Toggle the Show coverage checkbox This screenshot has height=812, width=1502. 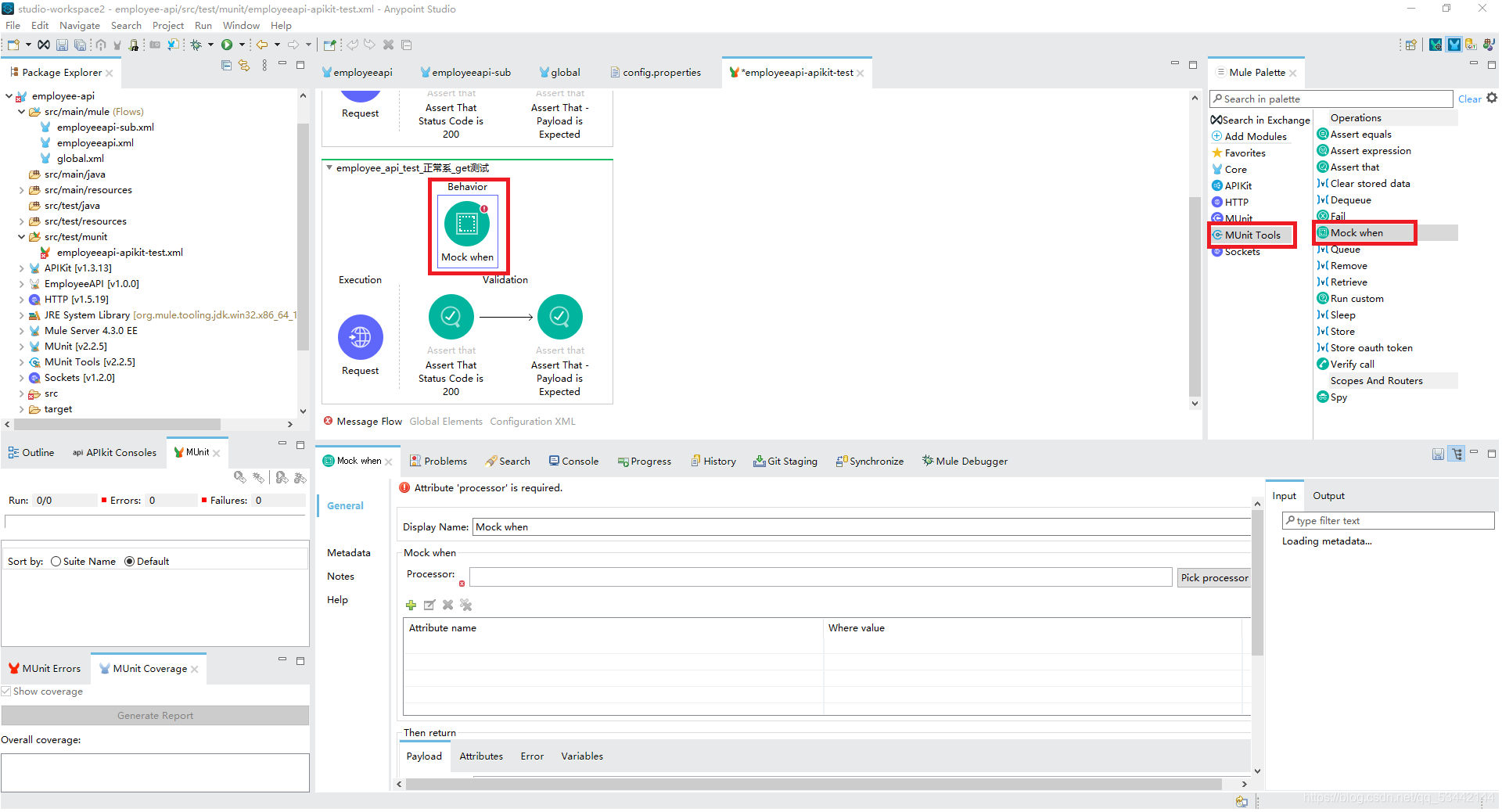click(x=6, y=692)
